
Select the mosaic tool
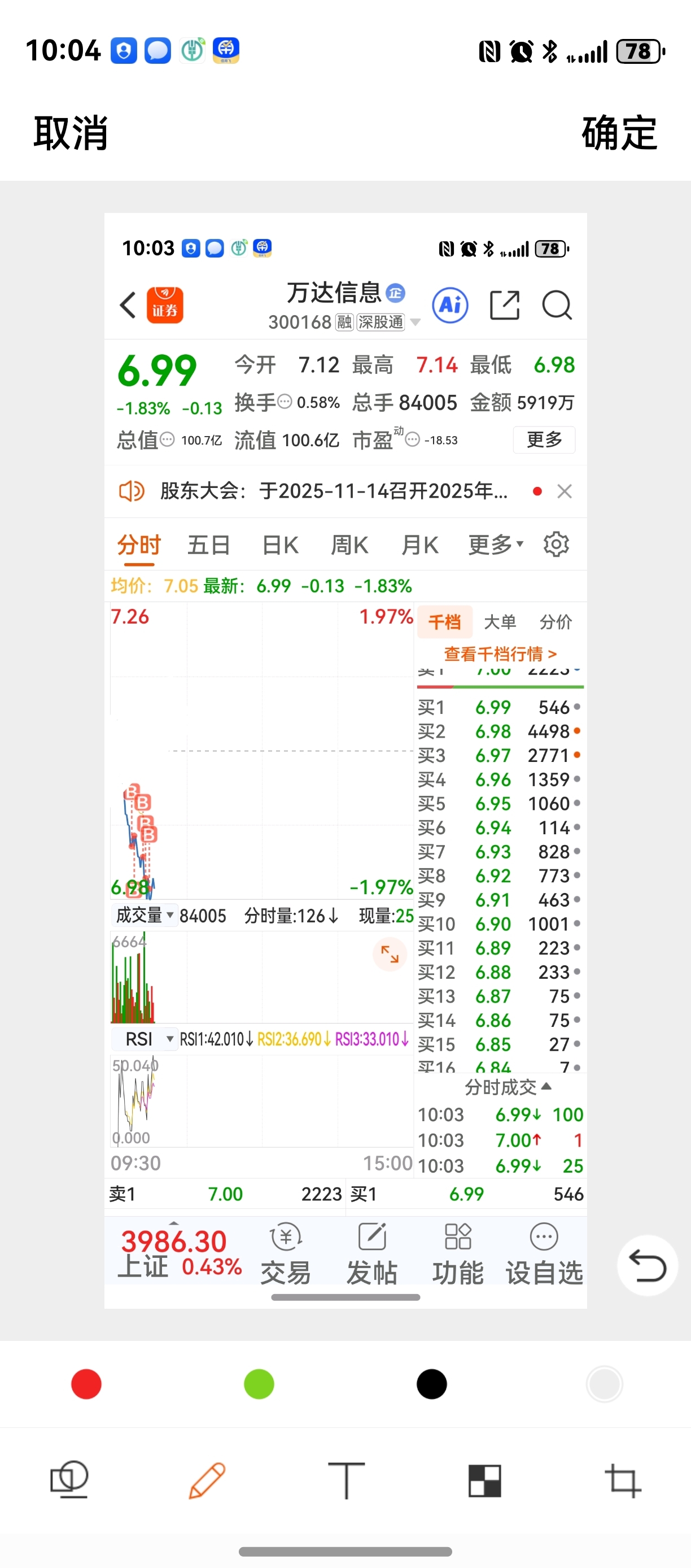click(x=485, y=1480)
